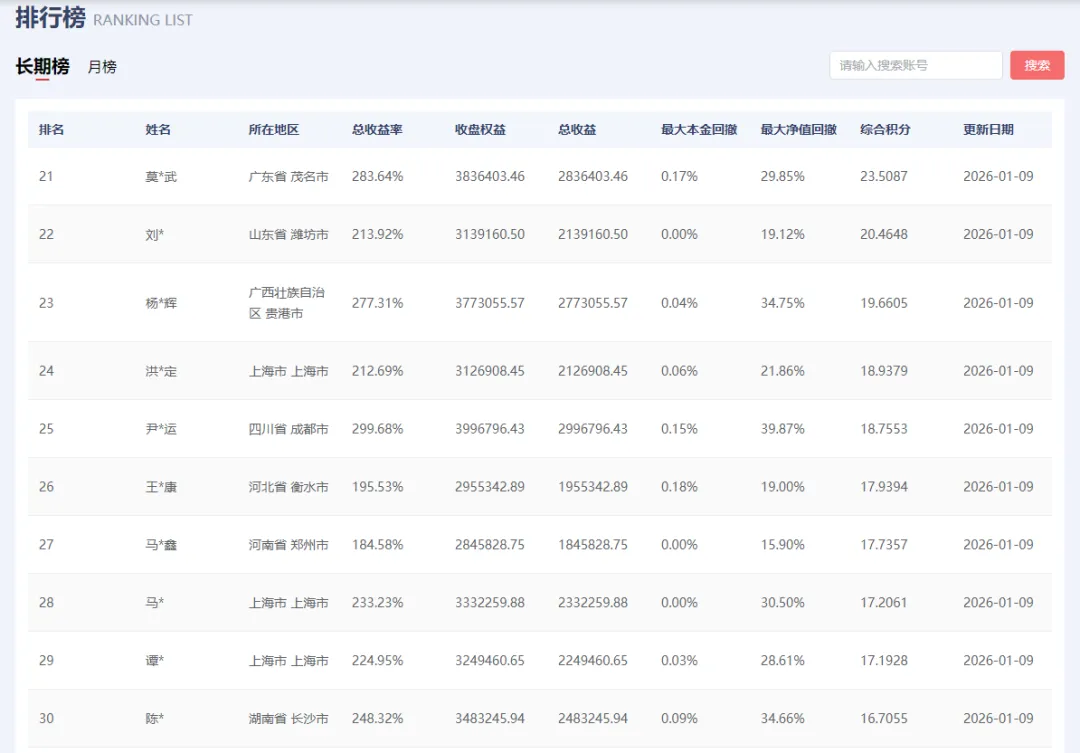This screenshot has height=753, width=1080.
Task: Click region 湖南省 长沙市
Action: [x=289, y=719]
